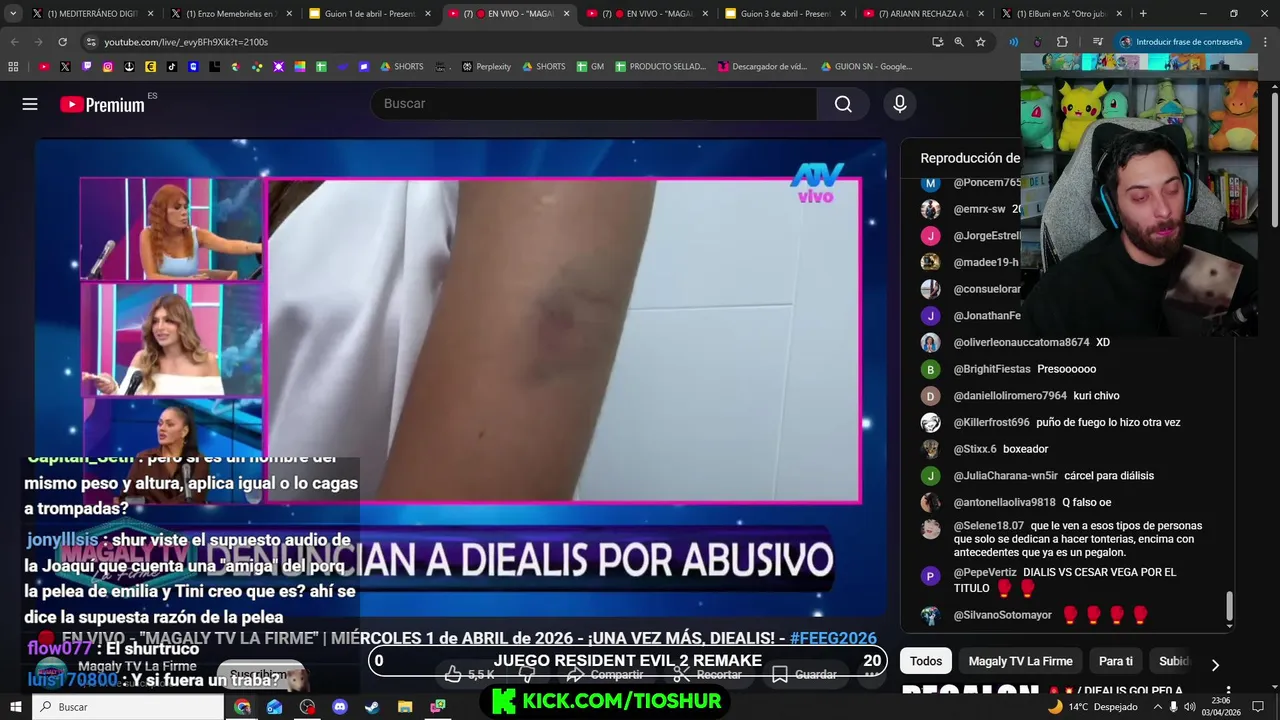Image resolution: width=1280 pixels, height=720 pixels.
Task: Expand hidden system tray icons chevron
Action: [1158, 707]
